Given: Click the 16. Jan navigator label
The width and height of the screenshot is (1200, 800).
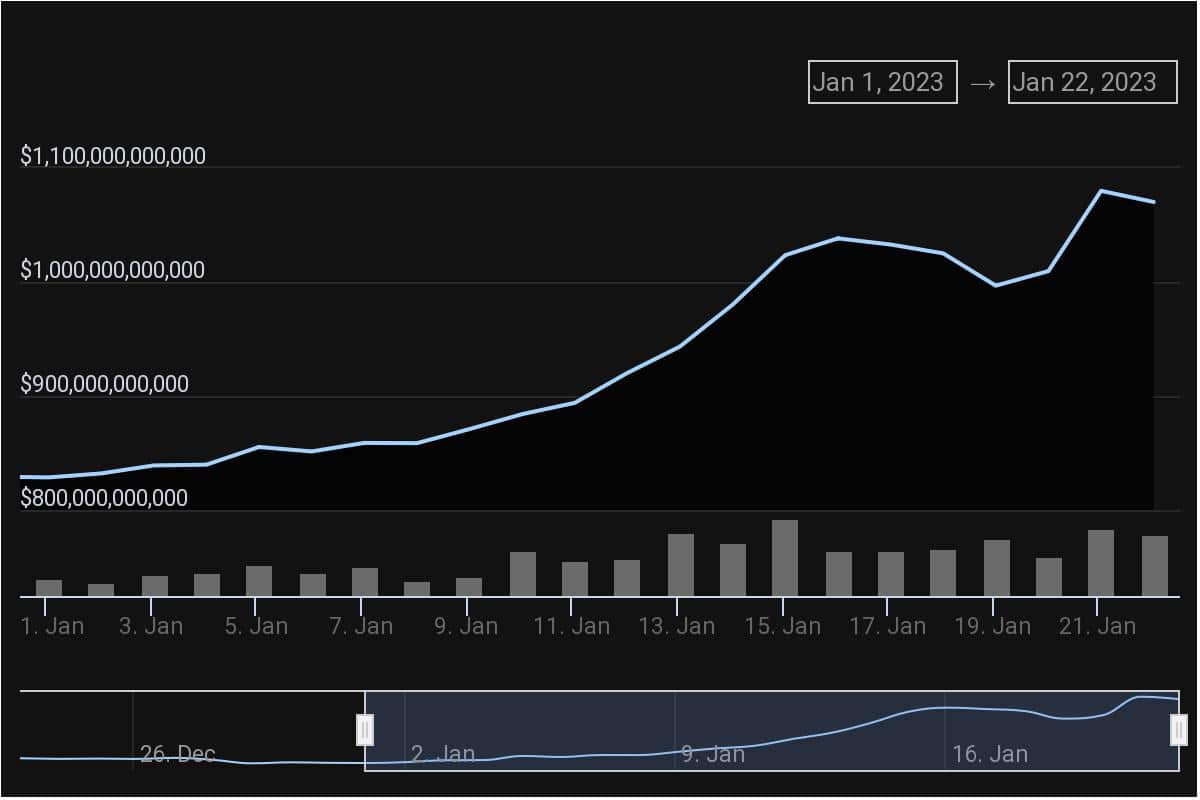Looking at the screenshot, I should click(x=990, y=754).
